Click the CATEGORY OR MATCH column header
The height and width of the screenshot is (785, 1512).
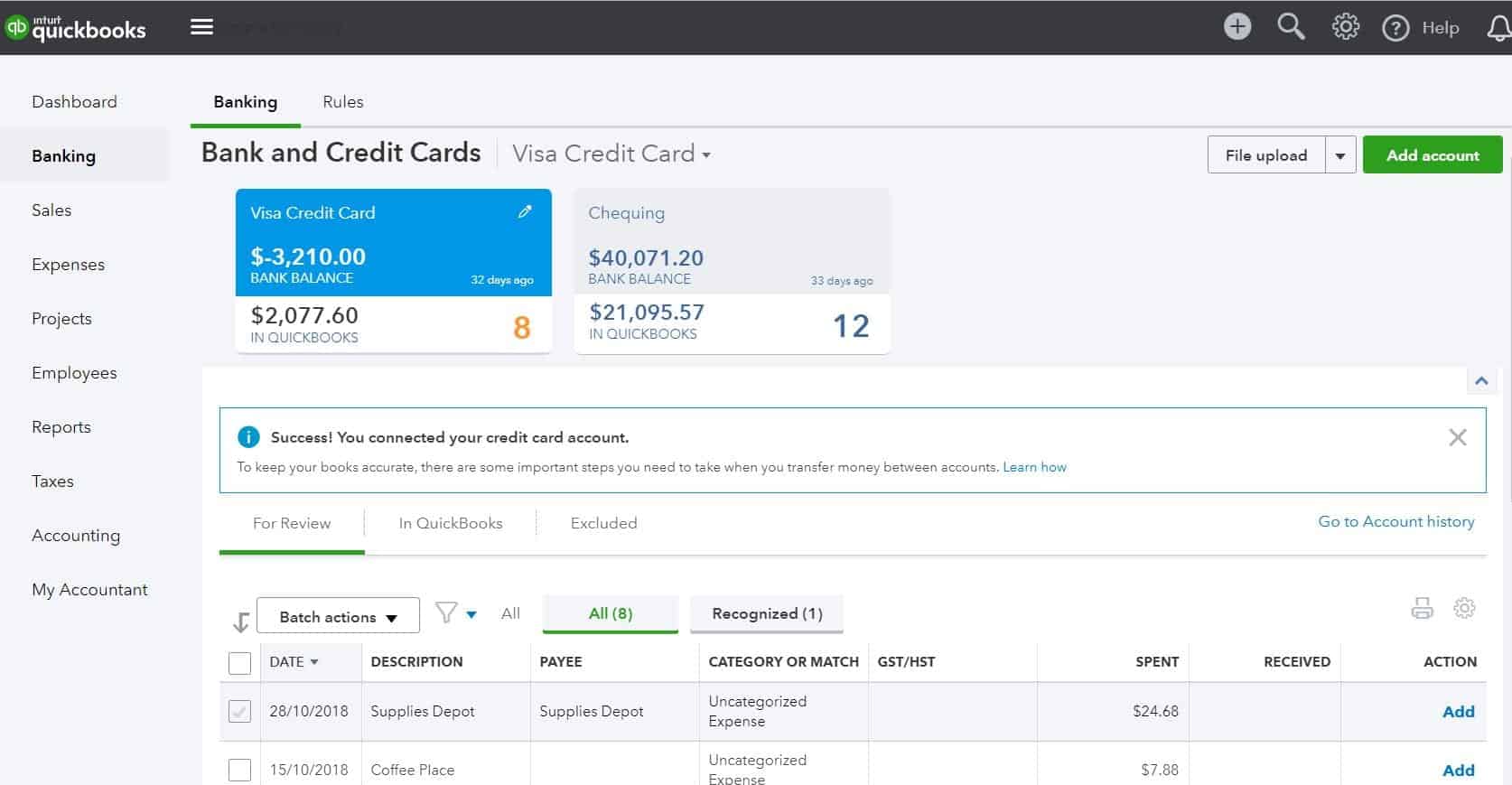click(x=783, y=661)
